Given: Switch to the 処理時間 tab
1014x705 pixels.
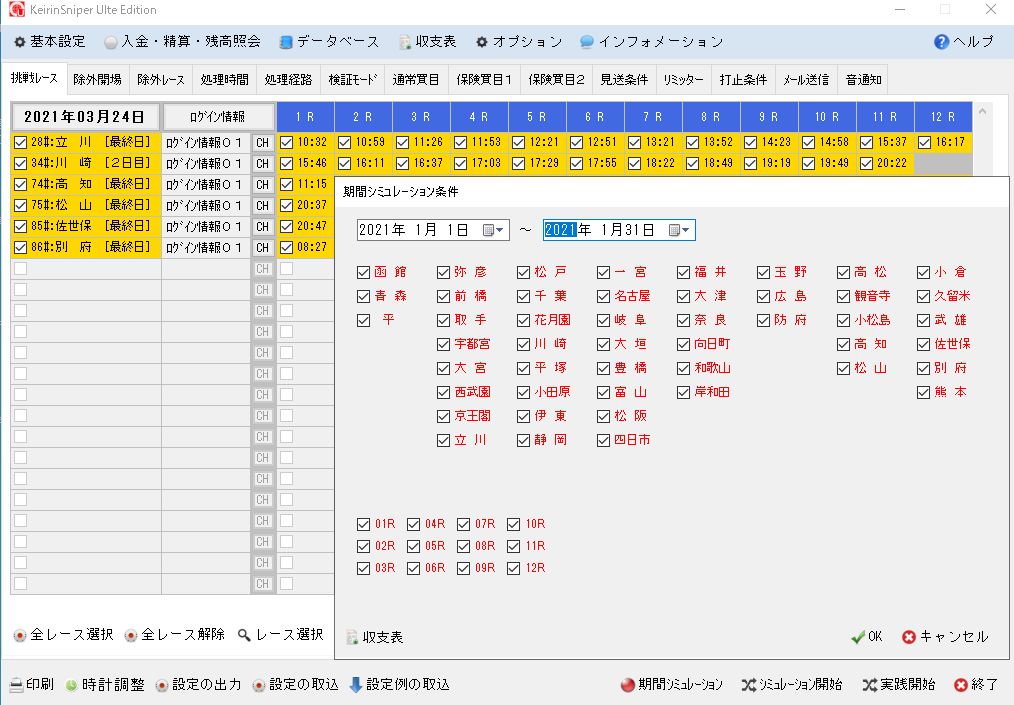Looking at the screenshot, I should [x=224, y=80].
